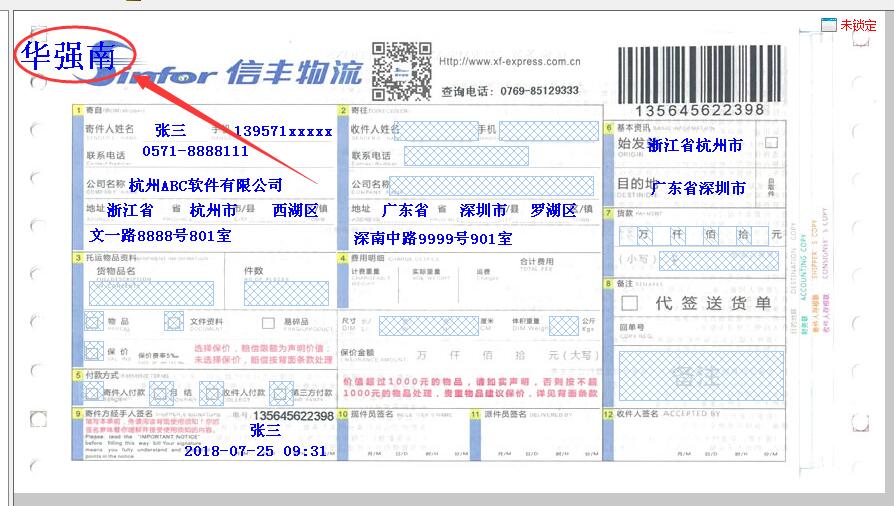Screen dimensions: 894x506
Task: Click the recipient 公司名称 hatched field
Action: tap(491, 186)
